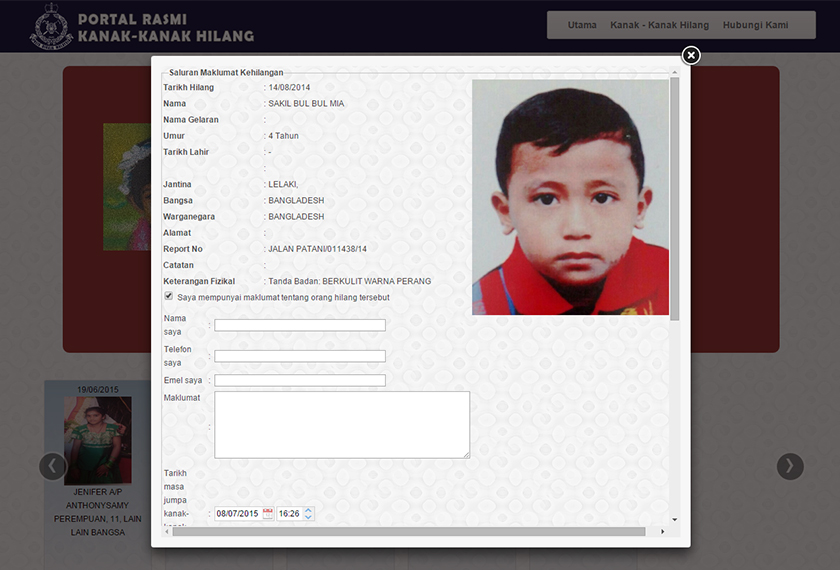840x570 pixels.
Task: Click 'Tanda Badan: BERKULIT WARNA PERANG' text
Action: click(350, 281)
